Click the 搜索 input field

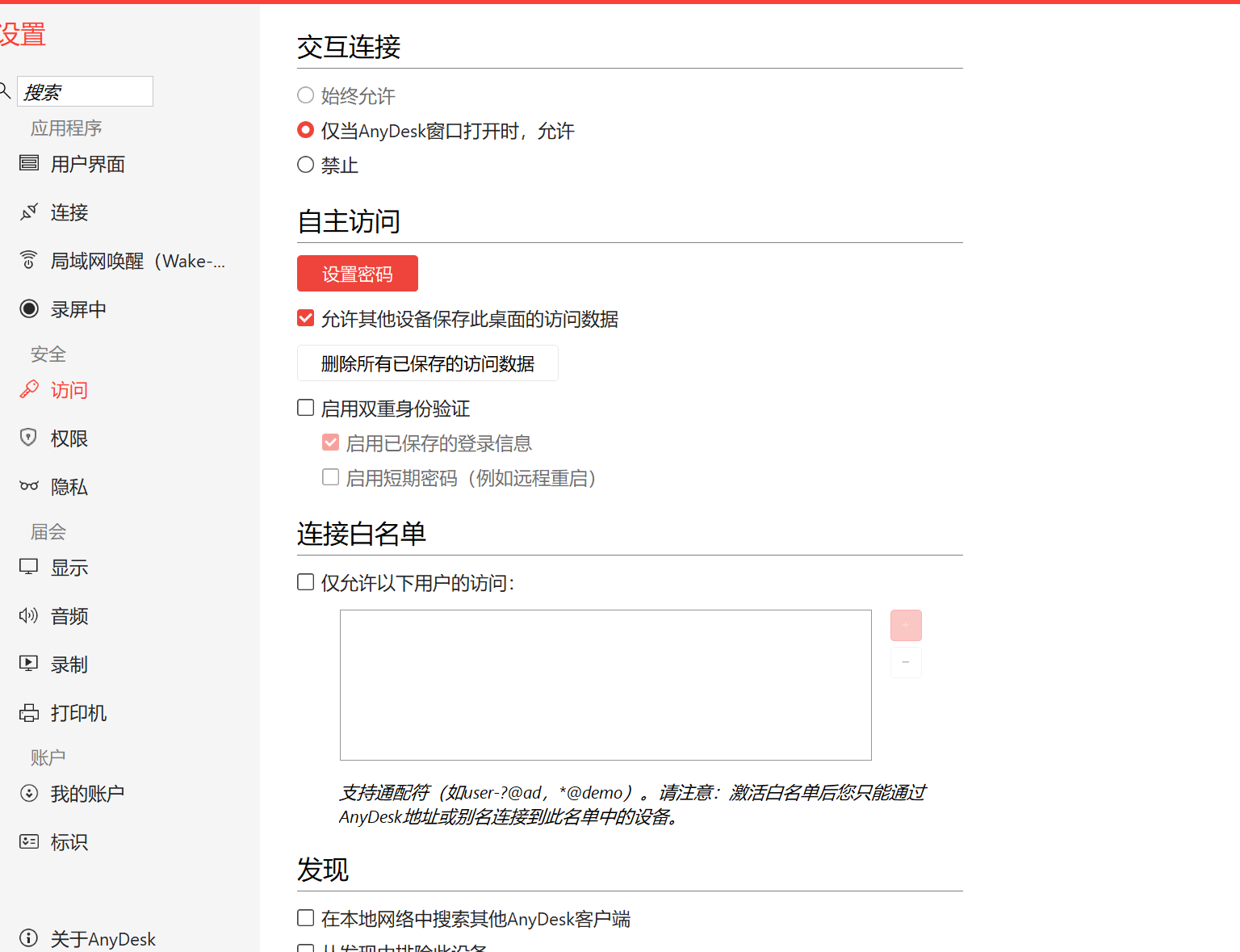coord(85,91)
